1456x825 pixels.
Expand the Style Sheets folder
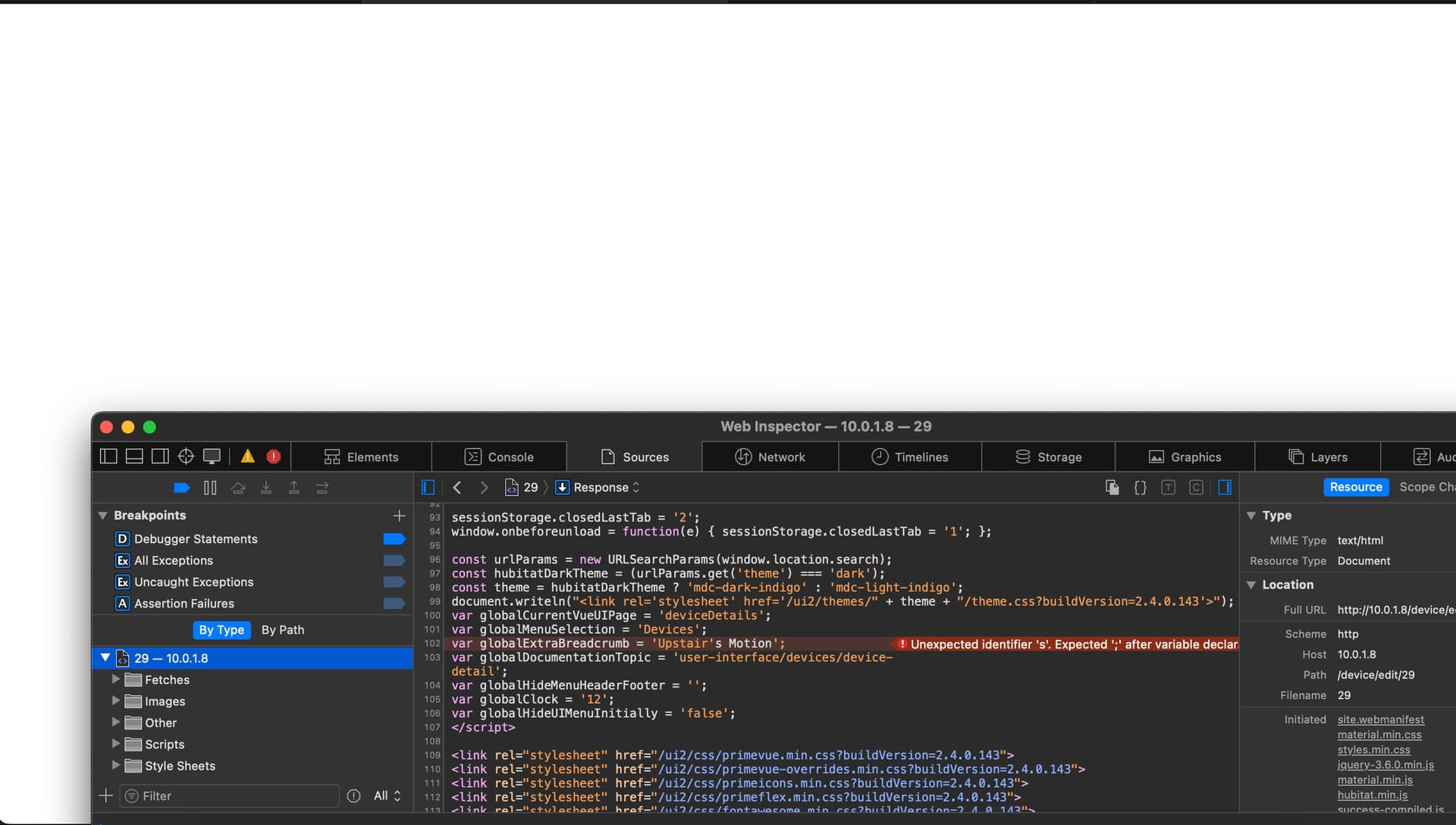pyautogui.click(x=116, y=765)
